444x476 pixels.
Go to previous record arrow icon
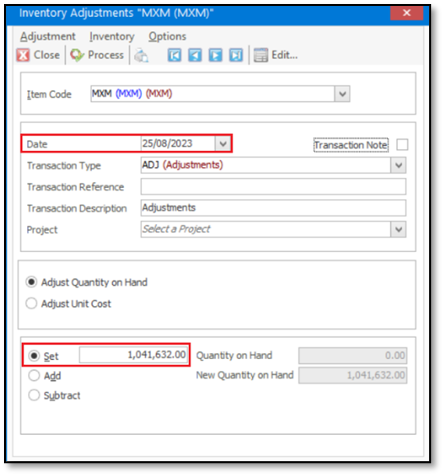point(195,55)
